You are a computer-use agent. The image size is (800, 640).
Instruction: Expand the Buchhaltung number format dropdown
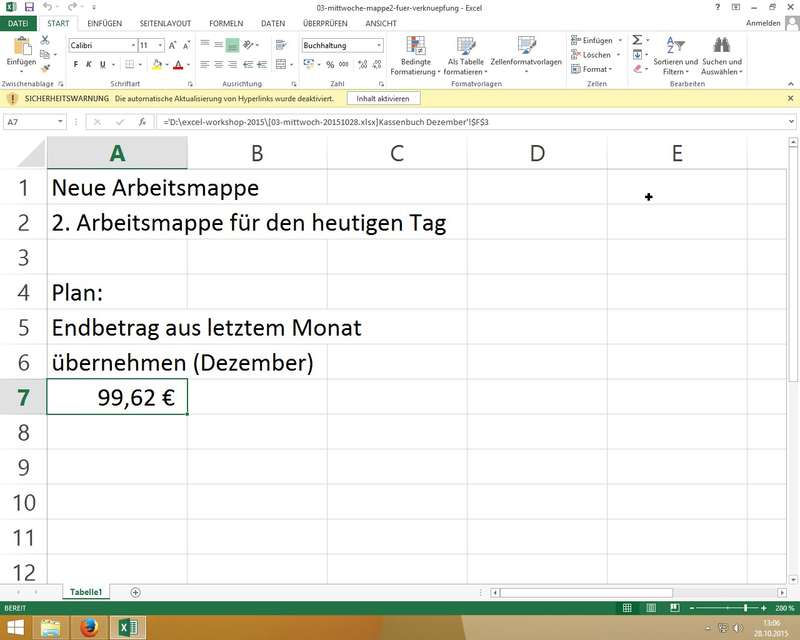pyautogui.click(x=379, y=45)
